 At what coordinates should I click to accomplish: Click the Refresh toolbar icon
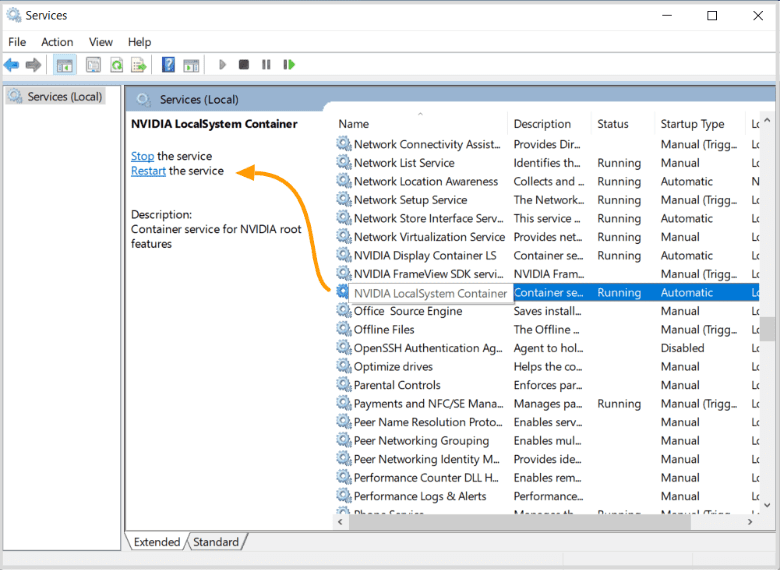116,65
